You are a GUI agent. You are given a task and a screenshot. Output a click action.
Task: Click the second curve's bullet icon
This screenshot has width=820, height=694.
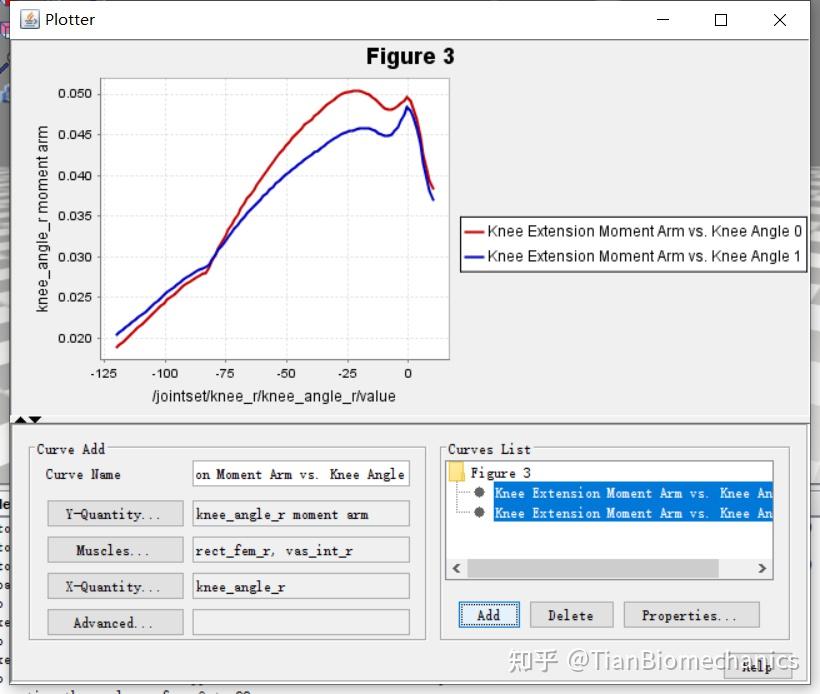tap(479, 512)
